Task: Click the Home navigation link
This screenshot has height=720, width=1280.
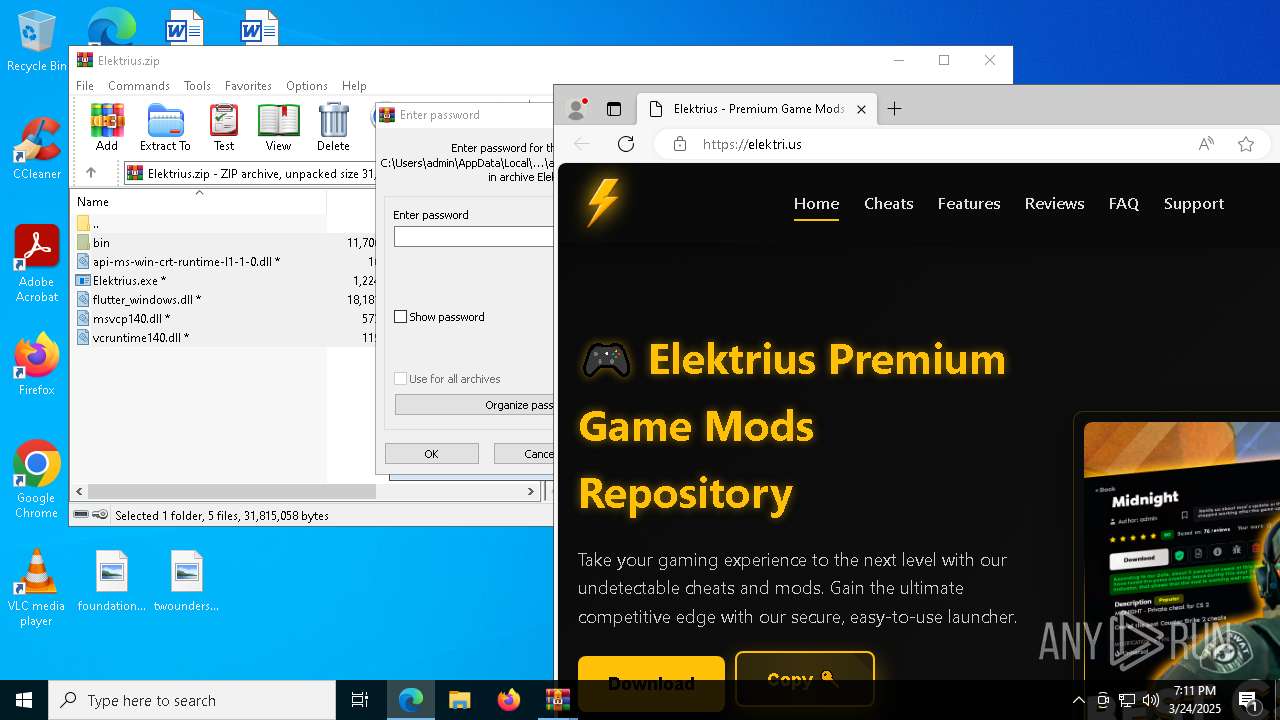Action: [x=816, y=204]
